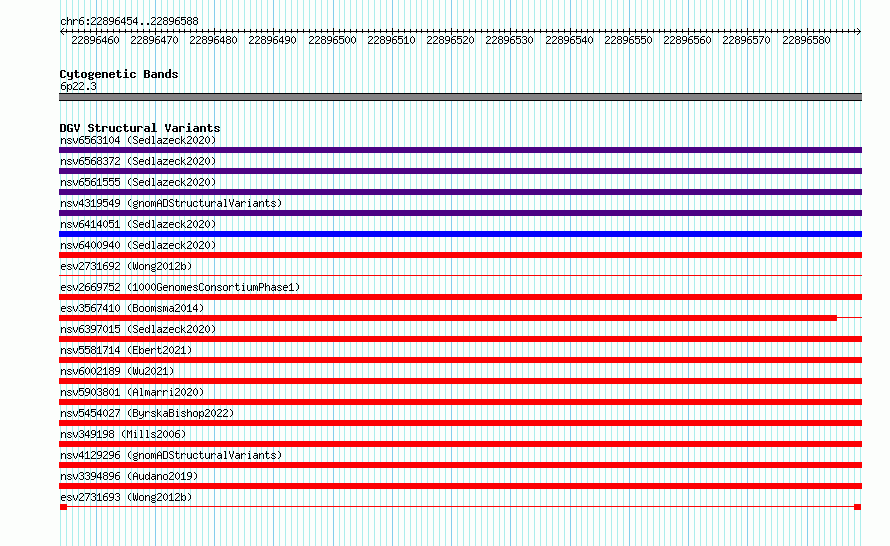The height and width of the screenshot is (546, 890).
Task: Click ruler position 22896460
Action: point(95,40)
